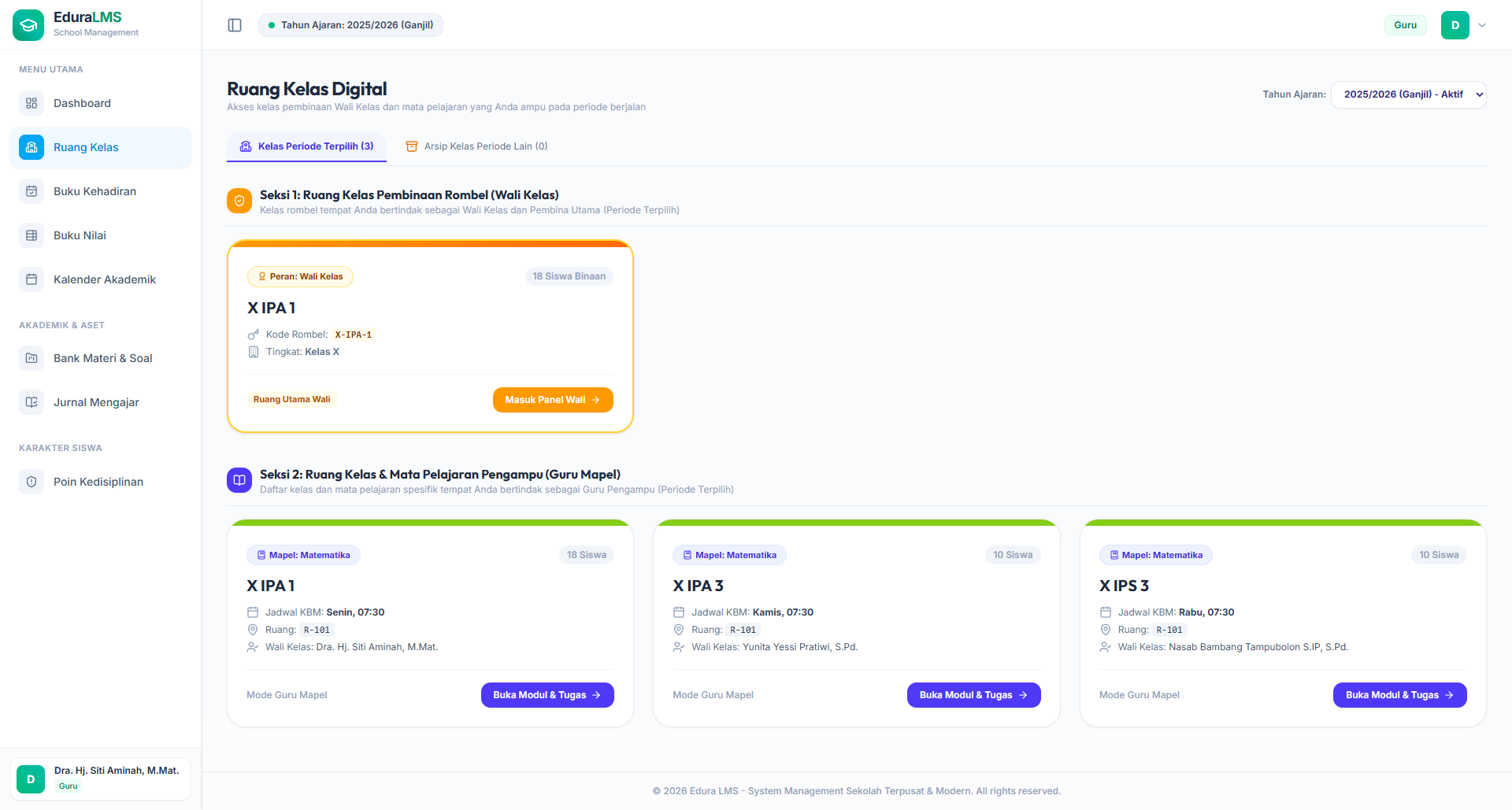Click the 18 Siswa Binaan label

pos(569,276)
